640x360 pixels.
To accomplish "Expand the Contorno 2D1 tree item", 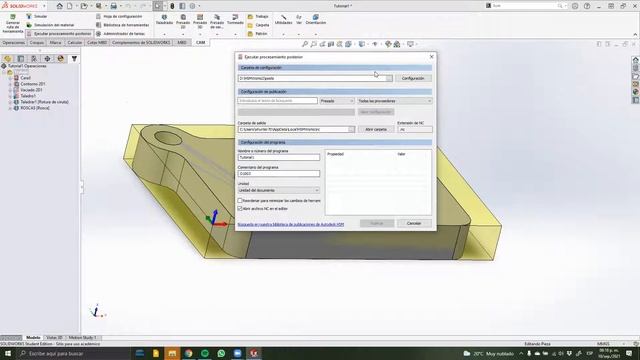I will tap(10, 84).
